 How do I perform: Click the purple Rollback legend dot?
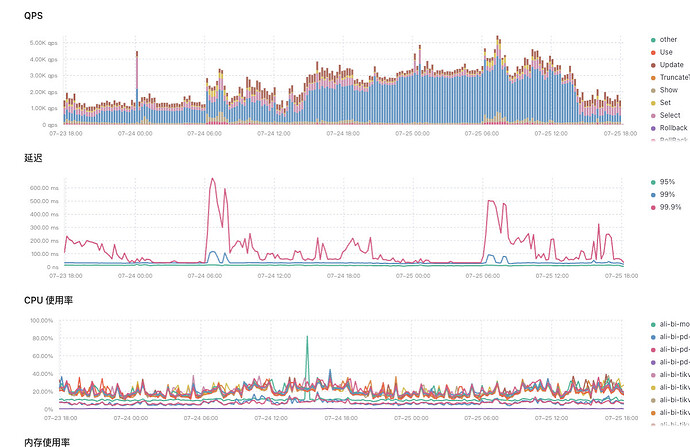point(653,128)
